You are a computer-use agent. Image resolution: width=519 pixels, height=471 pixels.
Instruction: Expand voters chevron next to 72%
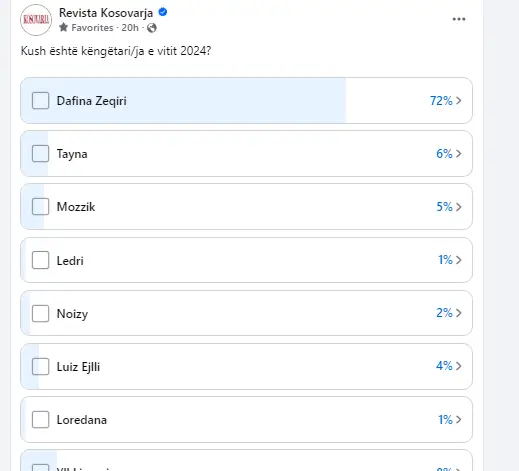(x=459, y=100)
